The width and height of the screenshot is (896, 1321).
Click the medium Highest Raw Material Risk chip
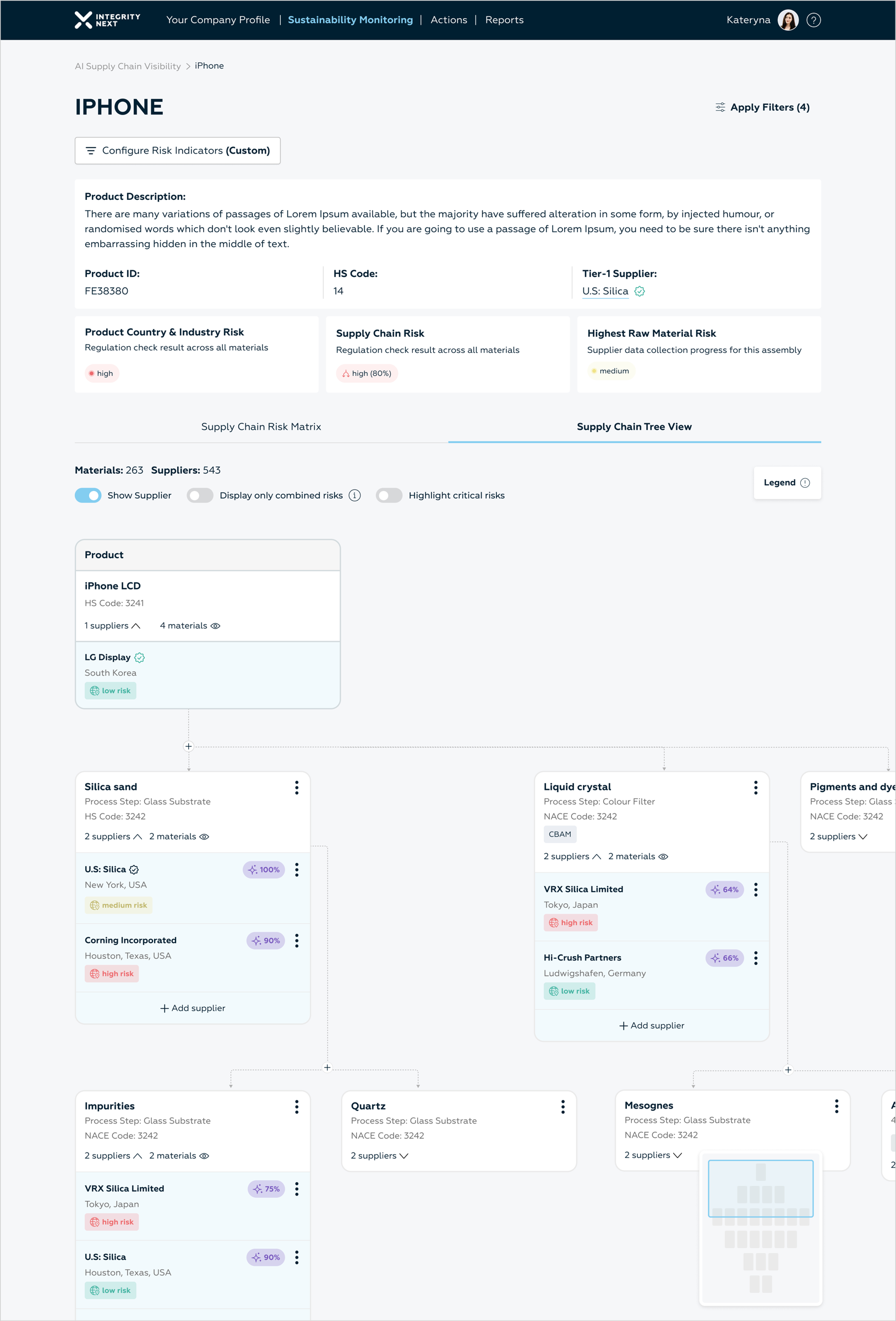click(x=610, y=370)
